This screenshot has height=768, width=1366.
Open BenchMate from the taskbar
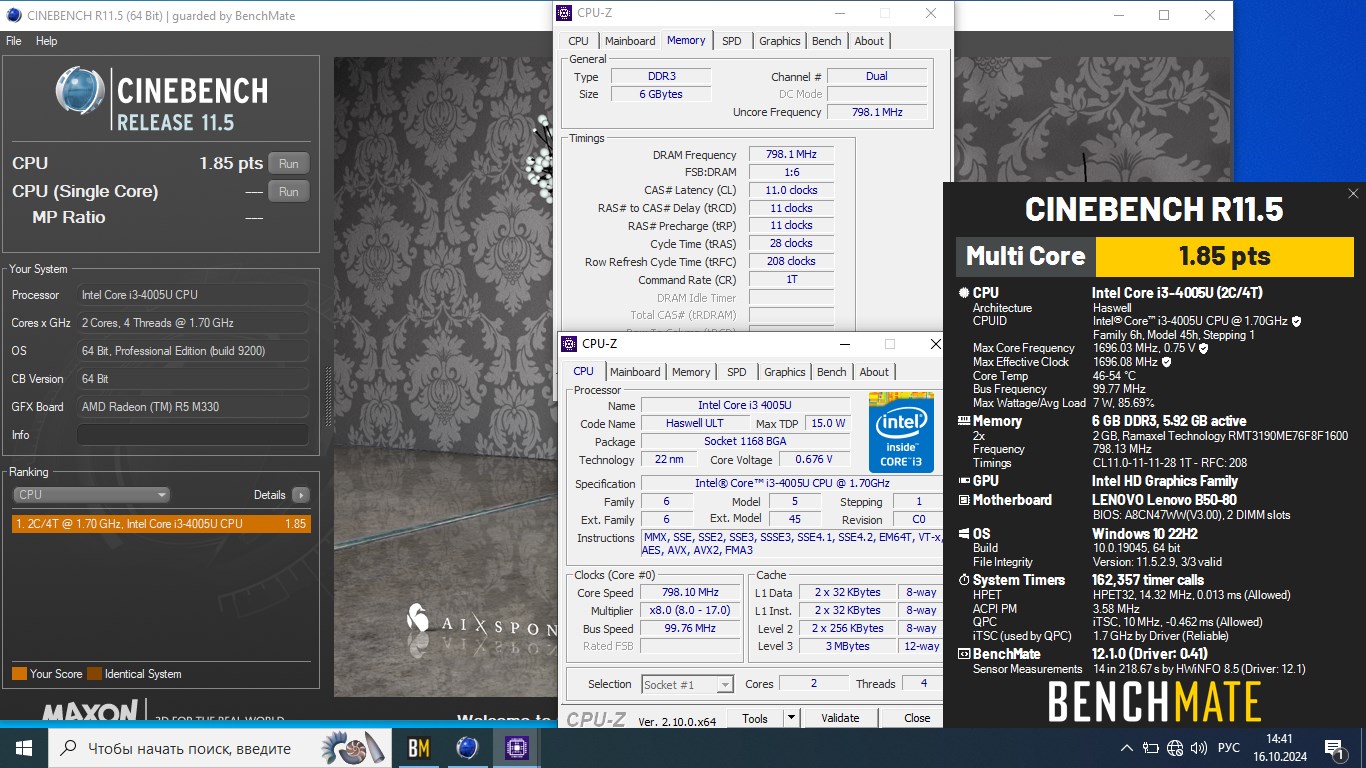point(419,748)
